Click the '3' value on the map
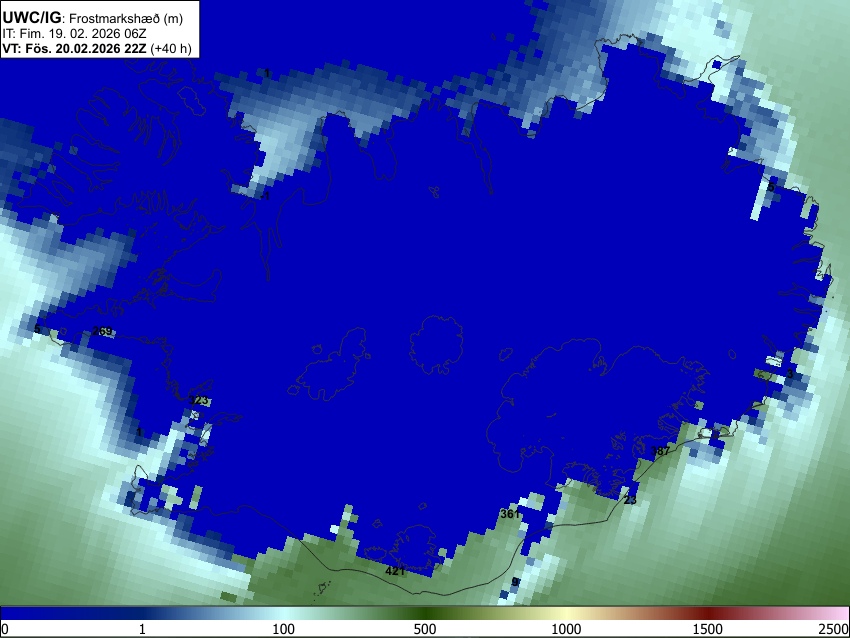The height and width of the screenshot is (638, 850). (790, 373)
